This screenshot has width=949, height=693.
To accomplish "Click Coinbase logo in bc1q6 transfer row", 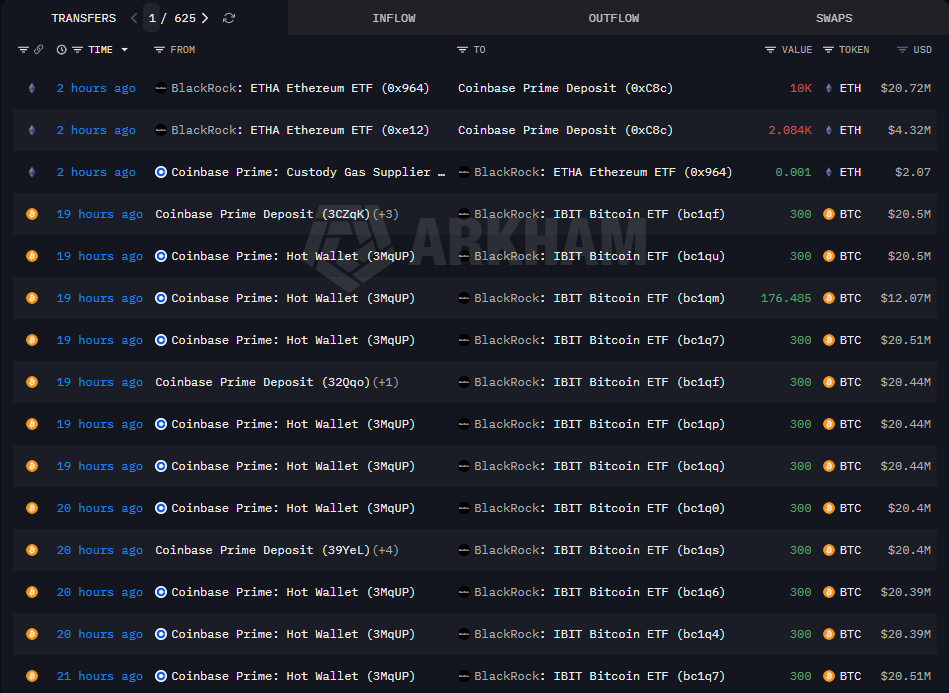I will coord(160,593).
